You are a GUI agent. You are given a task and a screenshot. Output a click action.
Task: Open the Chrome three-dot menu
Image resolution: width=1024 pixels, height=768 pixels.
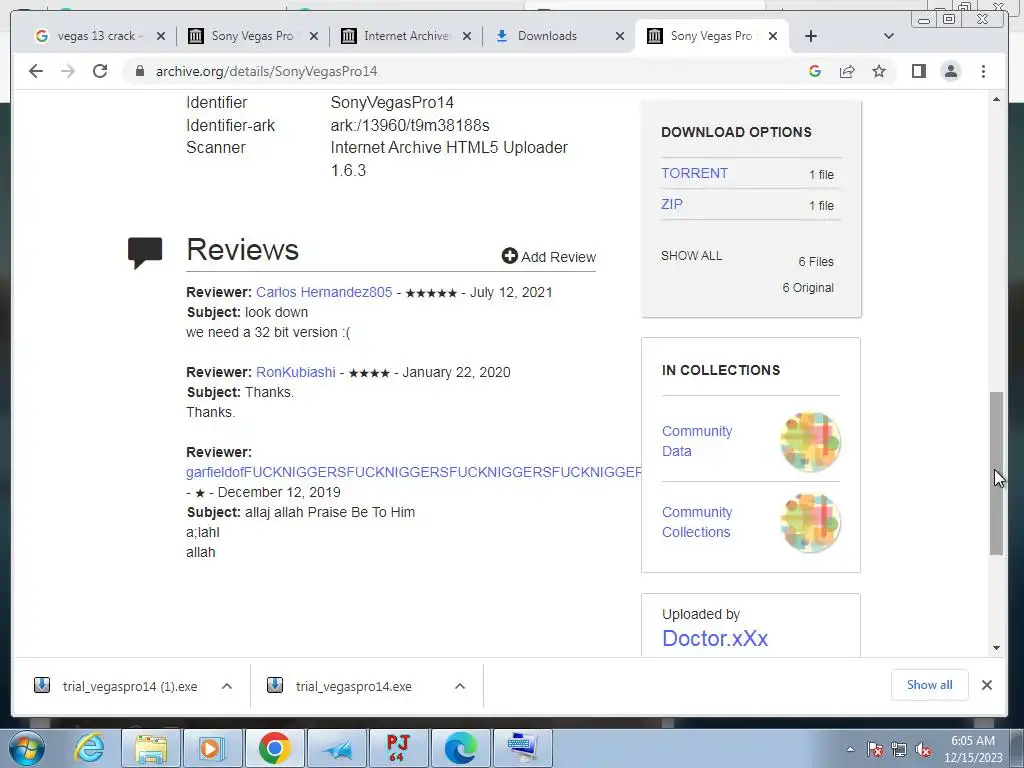pos(984,71)
